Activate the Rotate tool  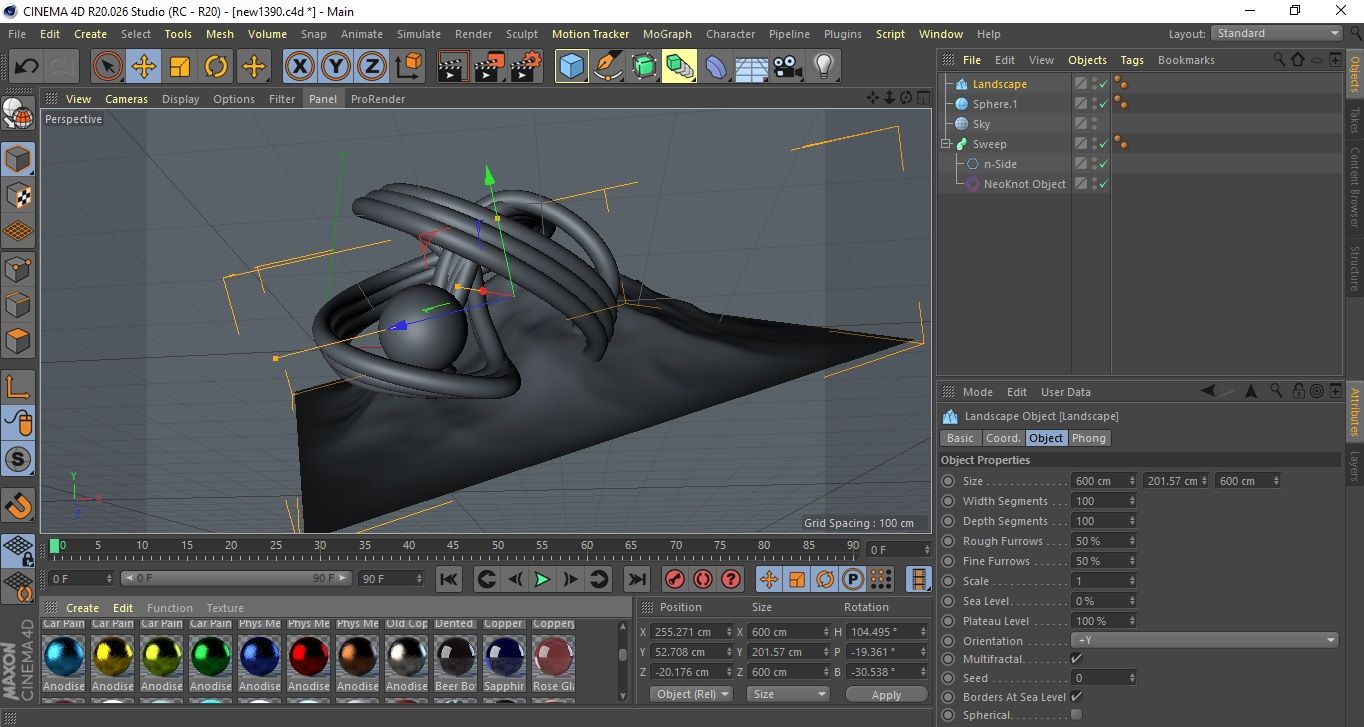tap(215, 67)
